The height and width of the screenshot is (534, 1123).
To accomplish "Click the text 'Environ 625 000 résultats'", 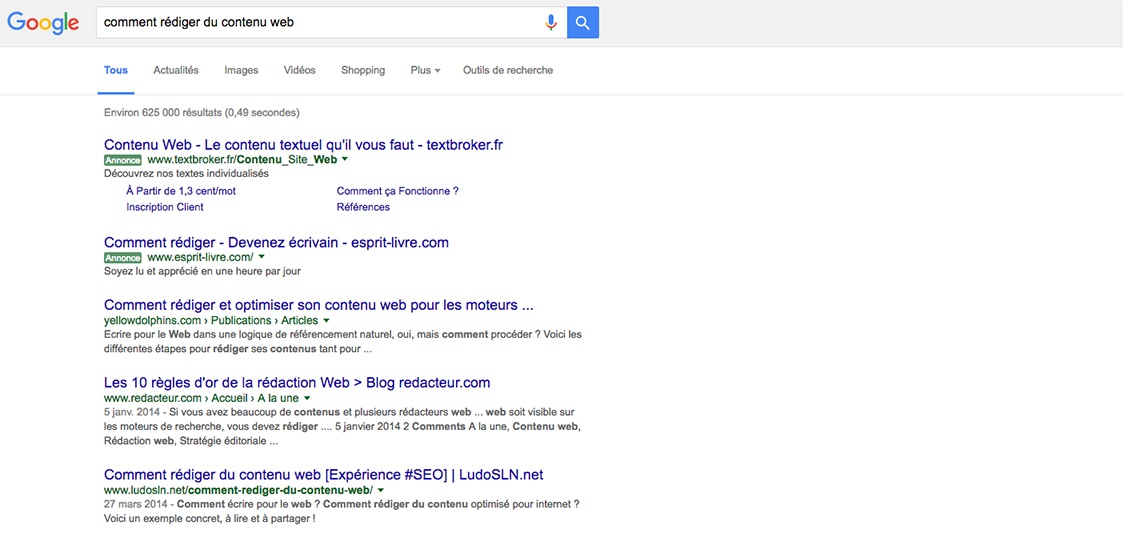I will point(163,112).
